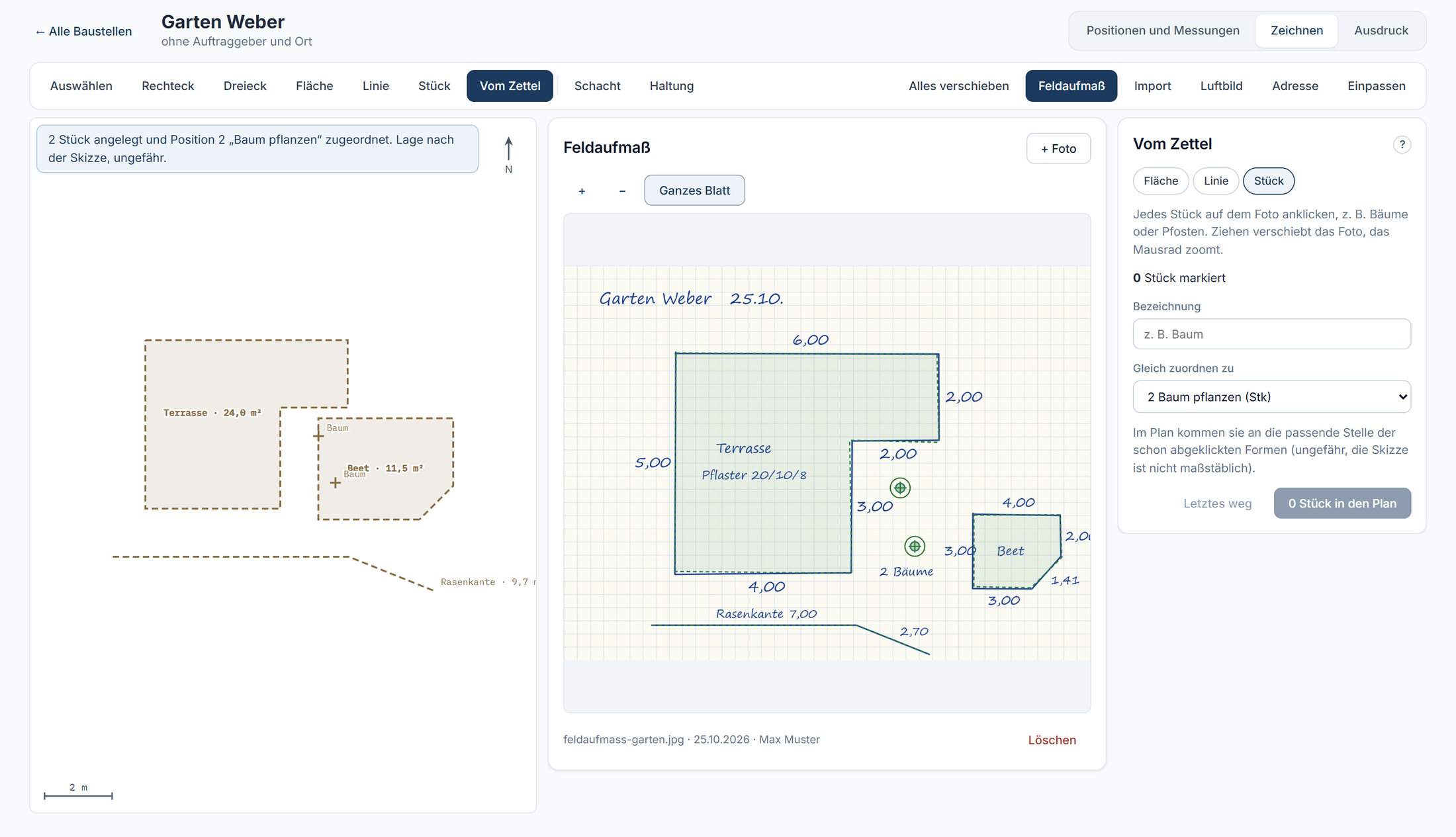
Task: Click Letztes weg
Action: point(1217,504)
